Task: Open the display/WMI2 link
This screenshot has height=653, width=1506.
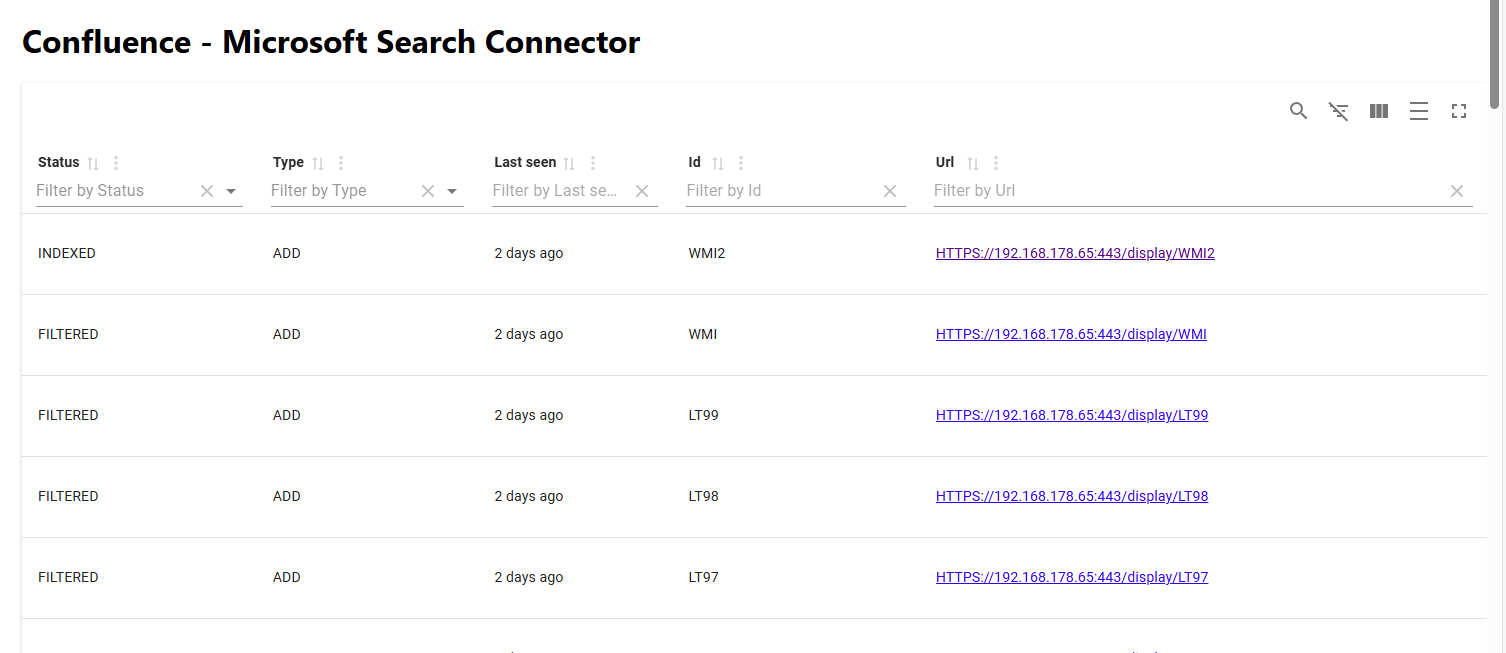Action: tap(1075, 254)
